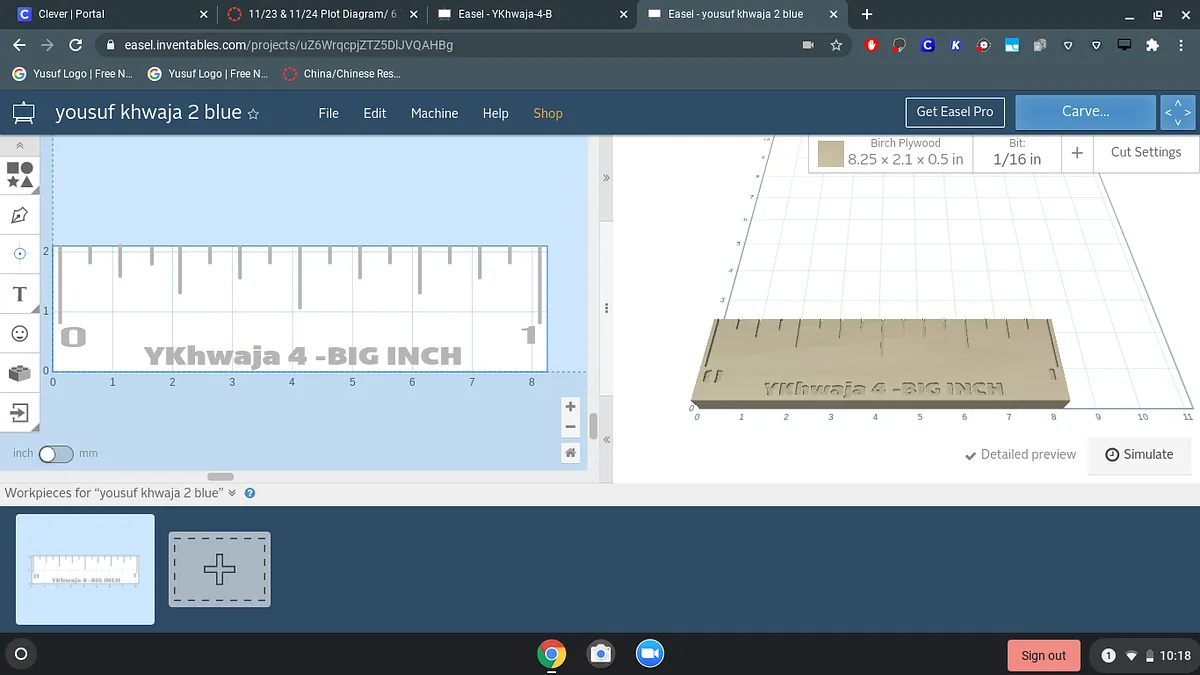Open machine jog arrows control
The image size is (1200, 675).
click(x=1178, y=112)
